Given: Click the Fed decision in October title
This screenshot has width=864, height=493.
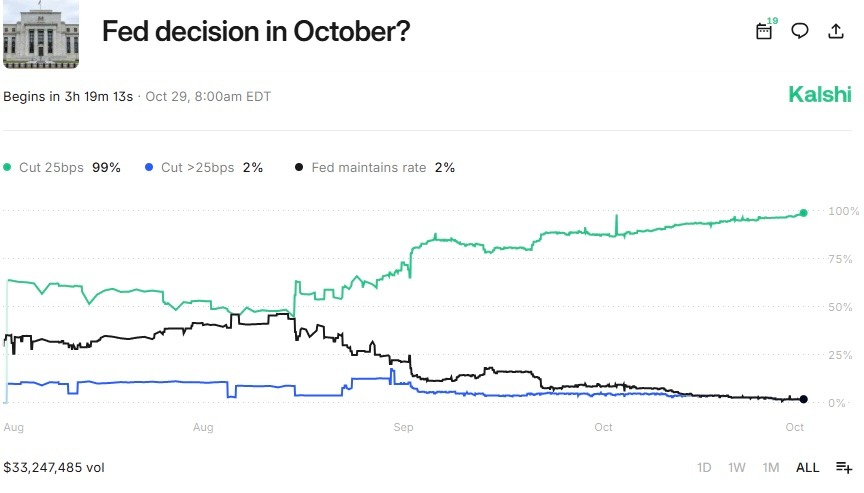Looking at the screenshot, I should pyautogui.click(x=256, y=32).
